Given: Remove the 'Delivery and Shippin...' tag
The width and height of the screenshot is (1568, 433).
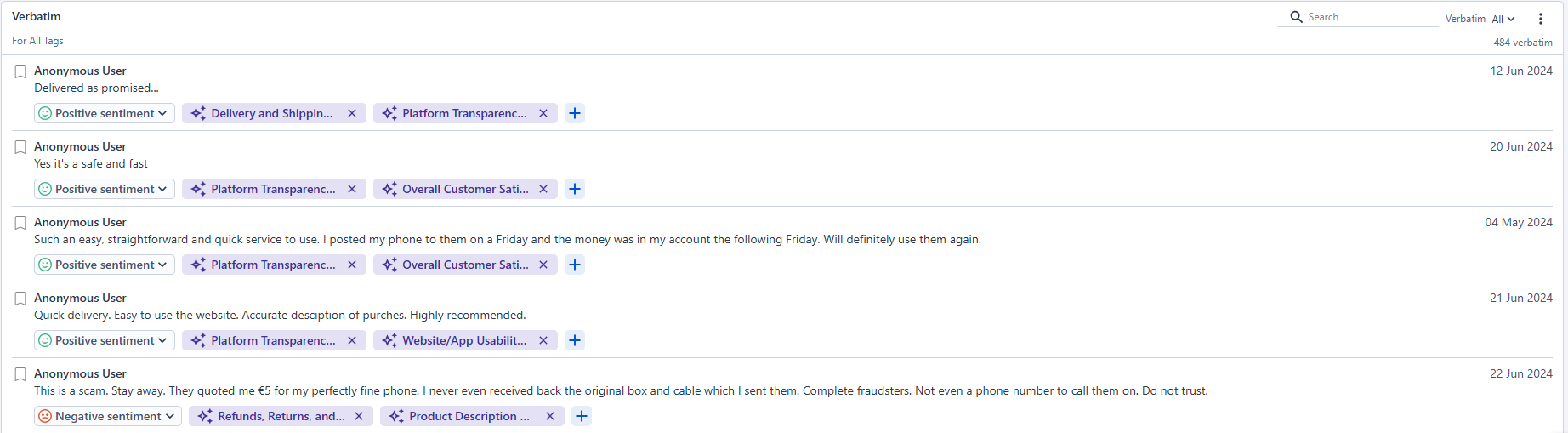Looking at the screenshot, I should (x=352, y=113).
